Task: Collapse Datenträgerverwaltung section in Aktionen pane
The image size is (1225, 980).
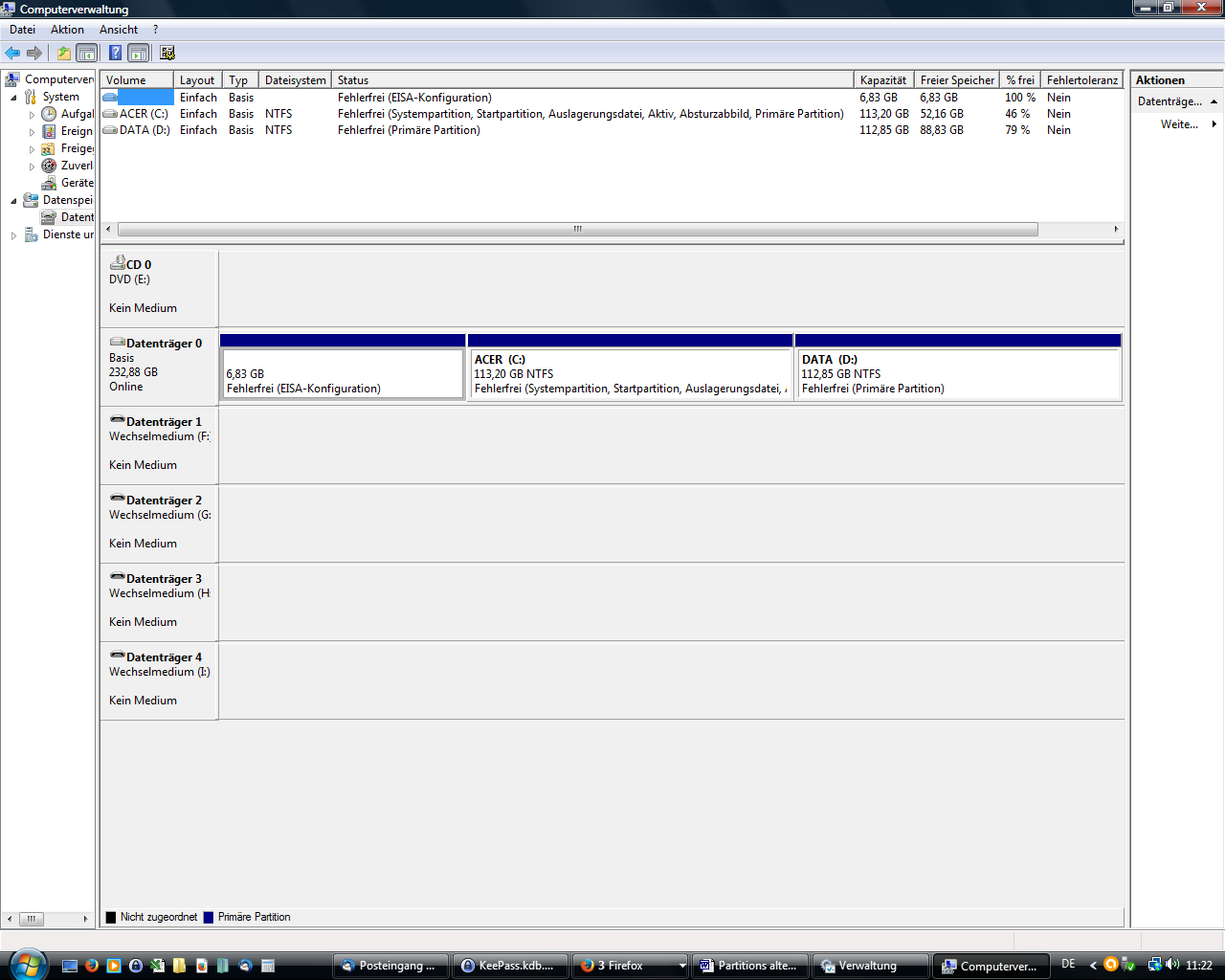Action: [x=1214, y=101]
